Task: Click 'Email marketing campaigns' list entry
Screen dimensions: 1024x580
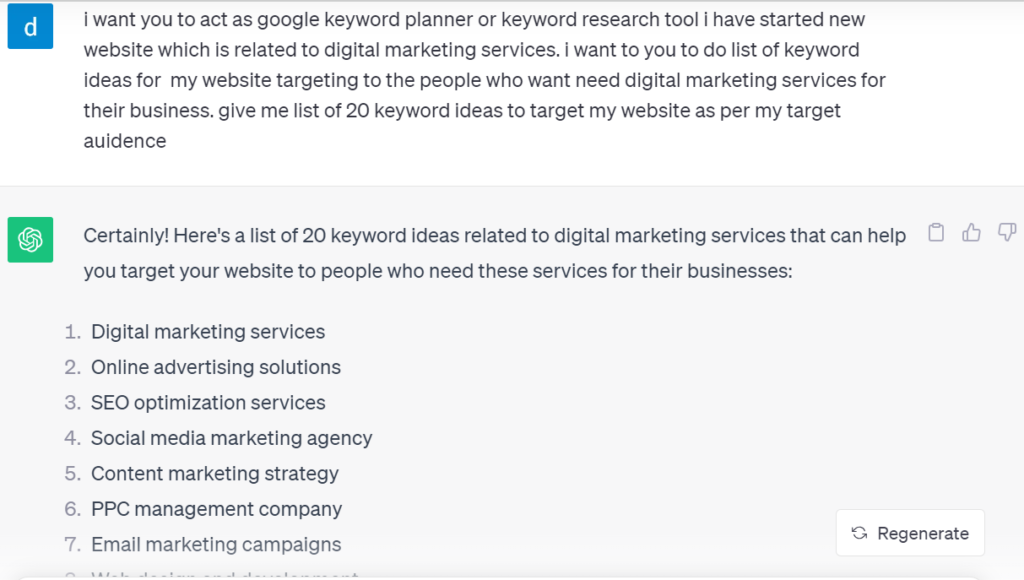Action: coord(216,544)
